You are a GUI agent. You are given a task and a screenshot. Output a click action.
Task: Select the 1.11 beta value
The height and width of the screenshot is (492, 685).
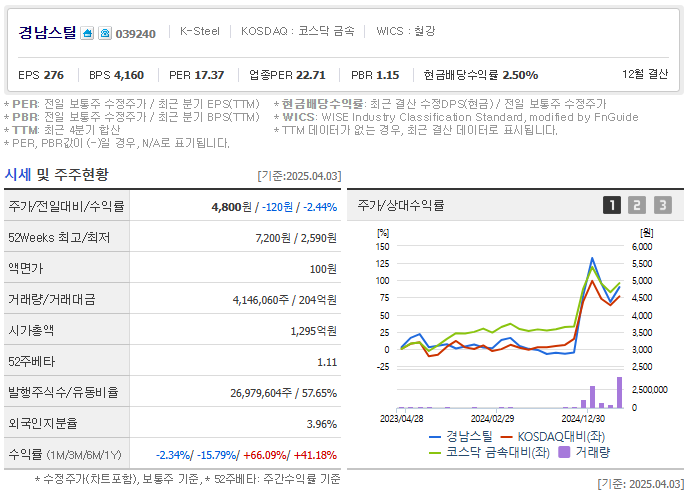pyautogui.click(x=327, y=362)
